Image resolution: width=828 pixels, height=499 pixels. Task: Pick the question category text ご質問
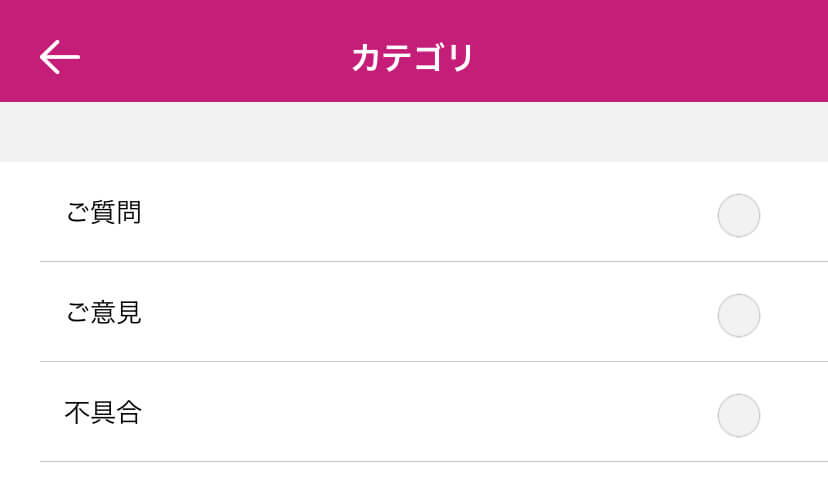103,213
